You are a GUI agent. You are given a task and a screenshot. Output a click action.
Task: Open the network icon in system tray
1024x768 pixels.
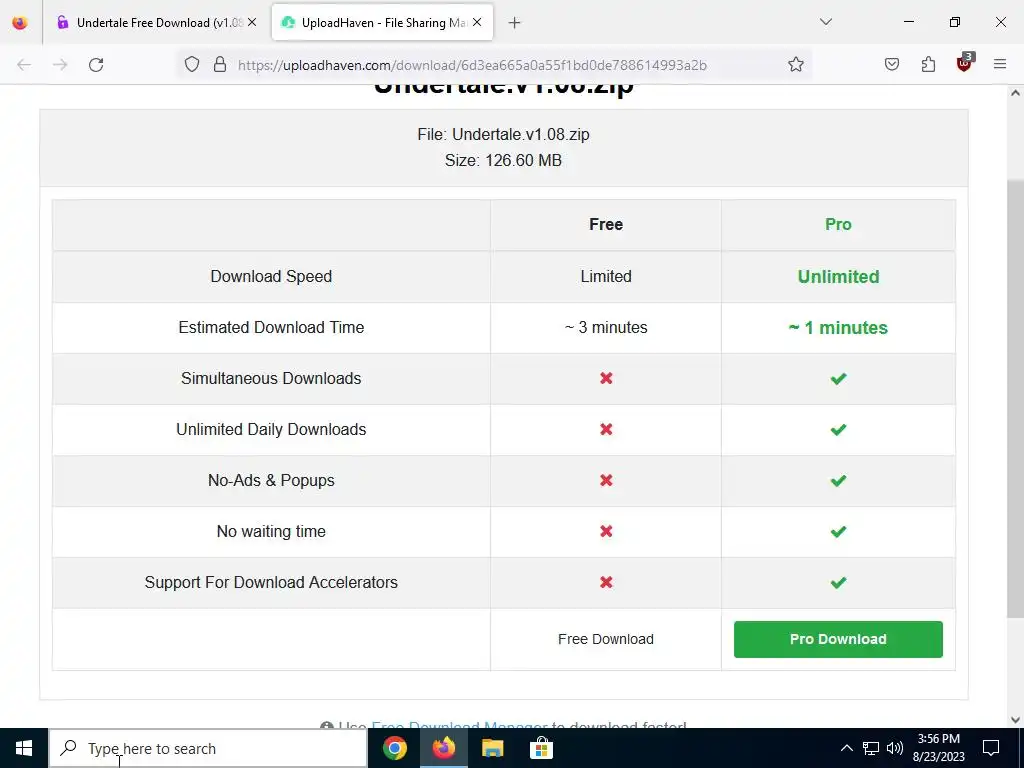tap(871, 748)
